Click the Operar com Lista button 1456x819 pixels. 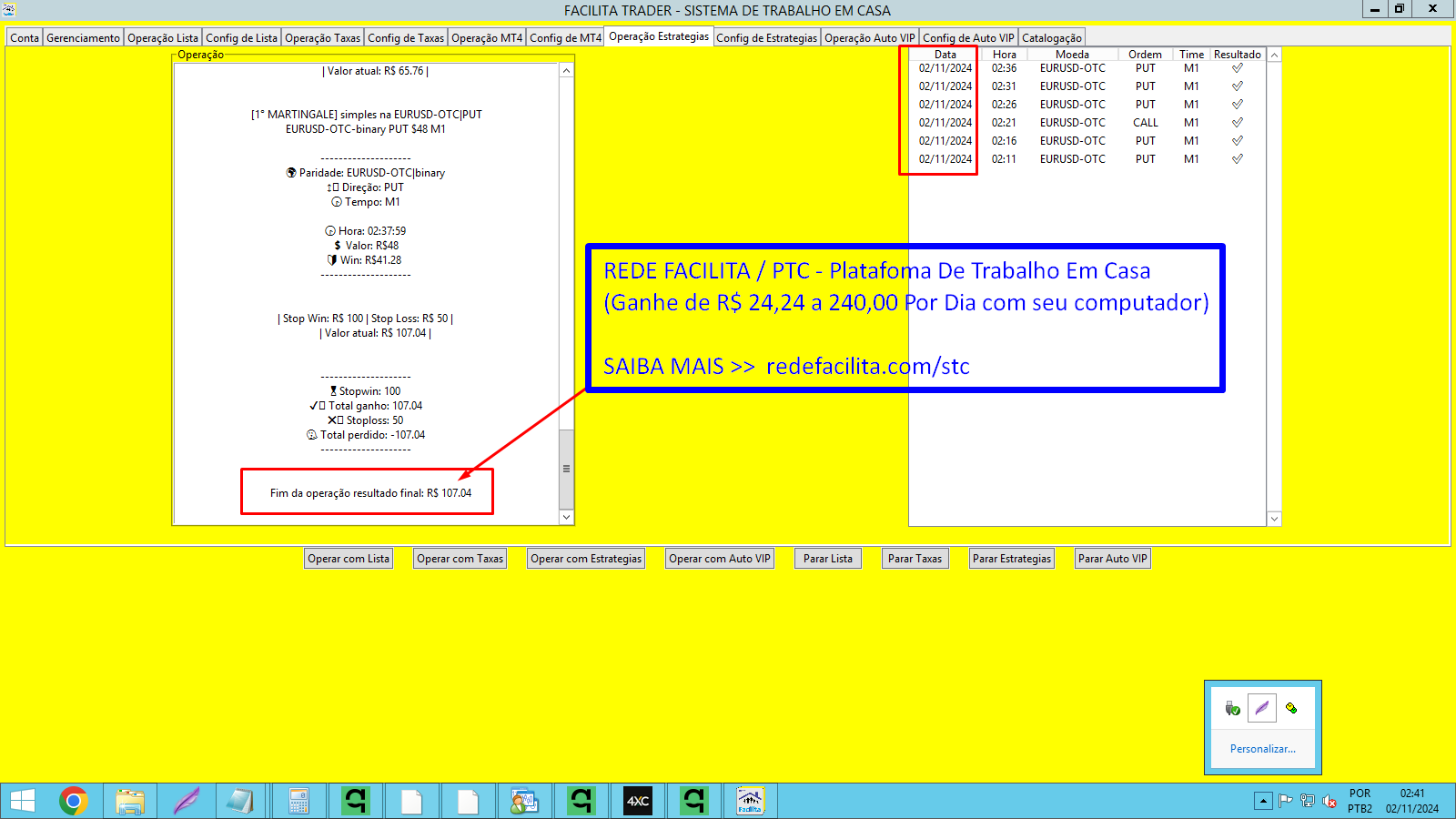coord(349,559)
